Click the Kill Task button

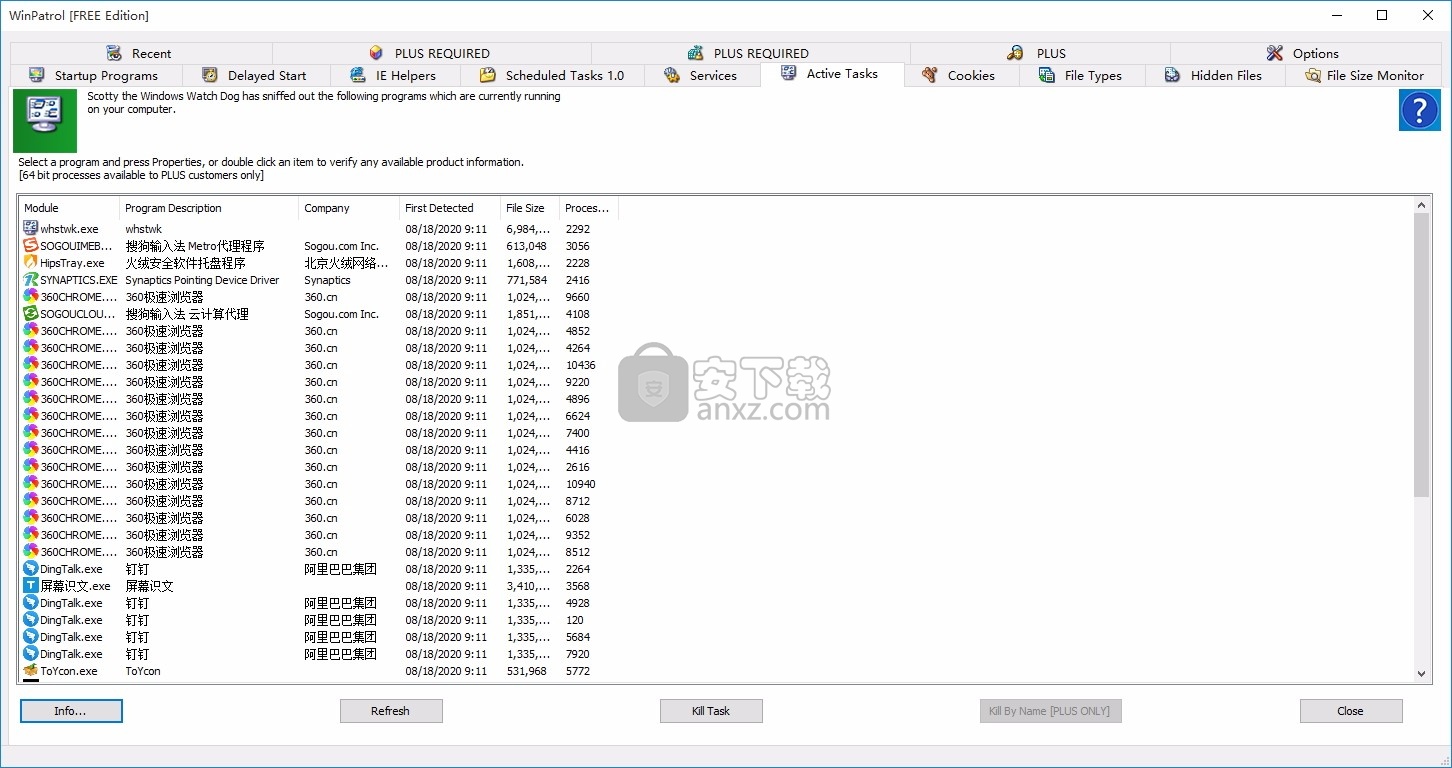point(711,711)
